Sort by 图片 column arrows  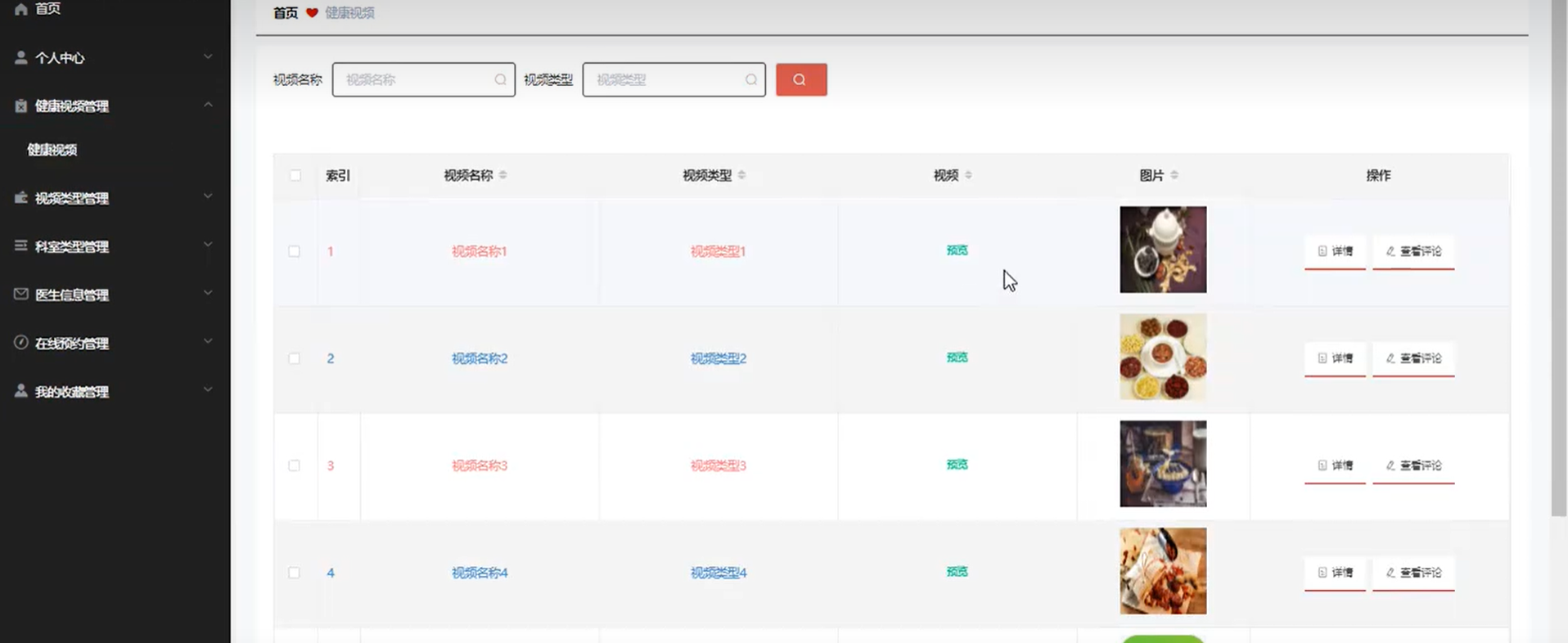pos(1174,175)
